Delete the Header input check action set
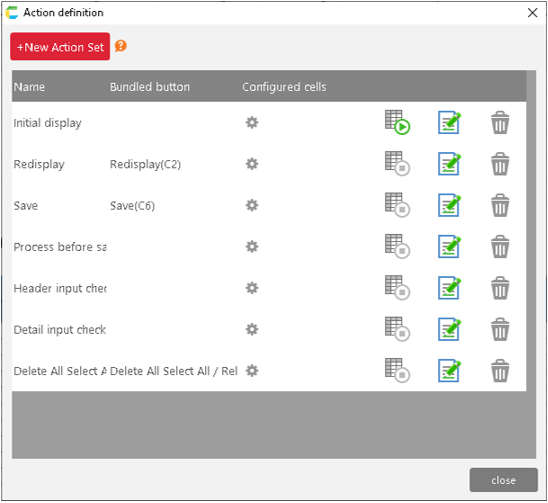 500,288
